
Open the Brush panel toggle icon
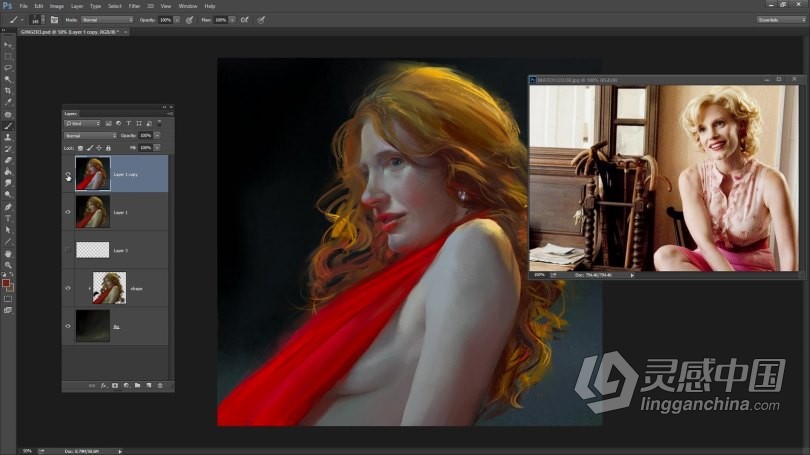pos(54,20)
